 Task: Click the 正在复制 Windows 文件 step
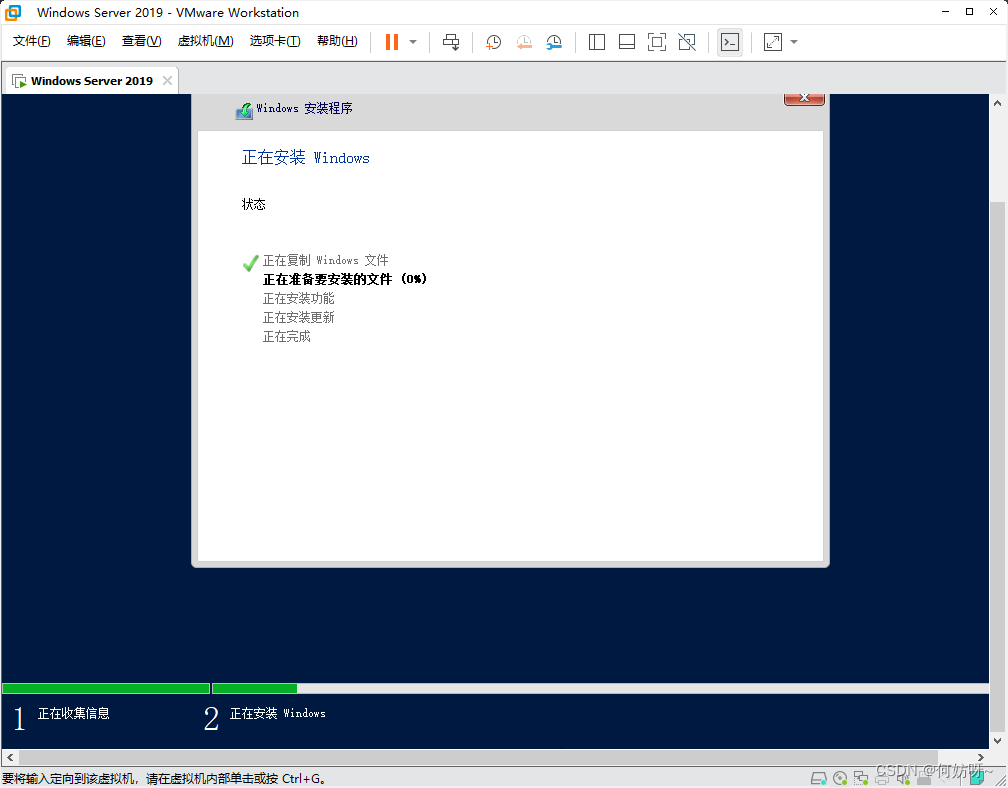(x=325, y=260)
